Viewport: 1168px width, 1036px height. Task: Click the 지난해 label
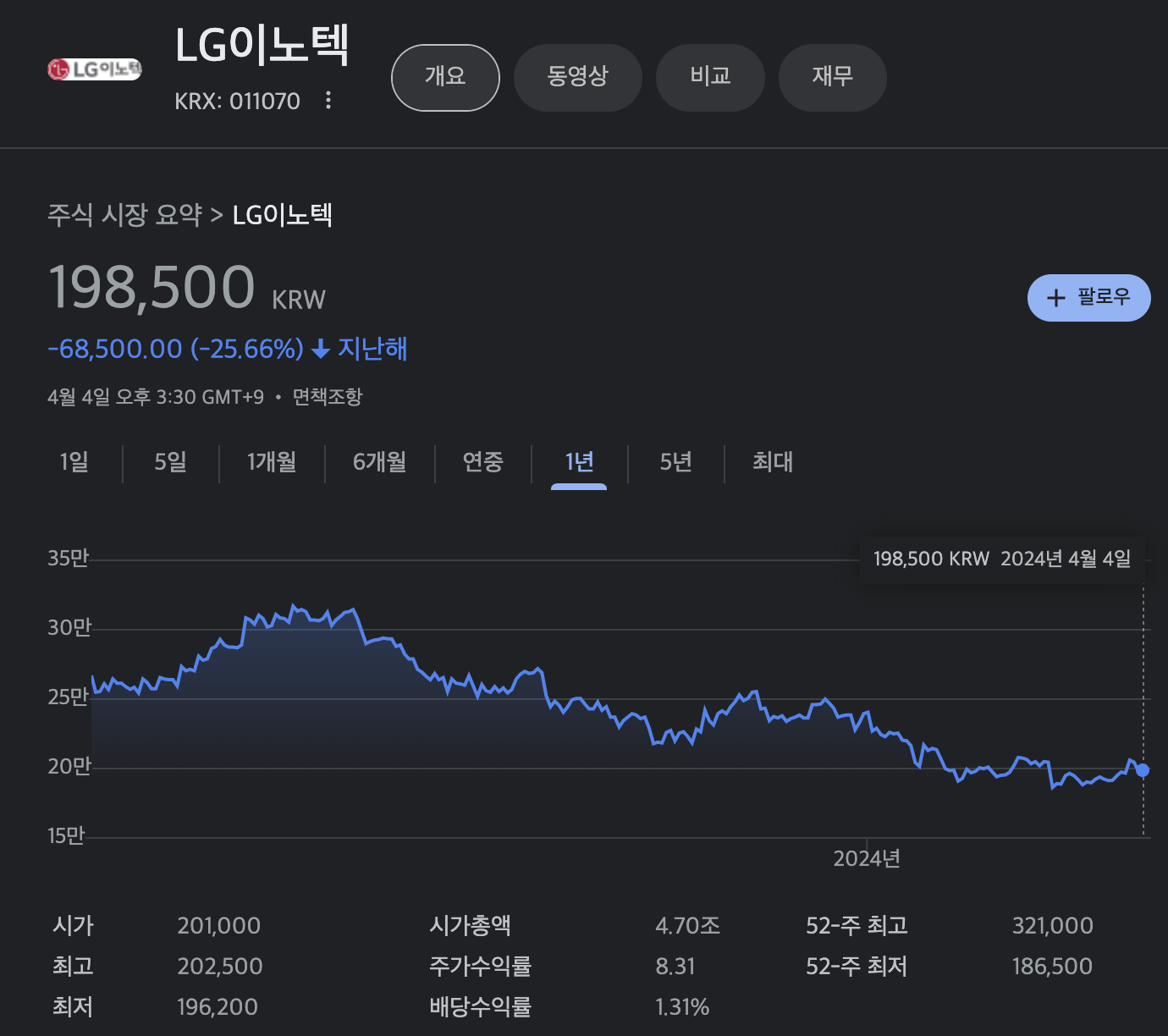372,349
